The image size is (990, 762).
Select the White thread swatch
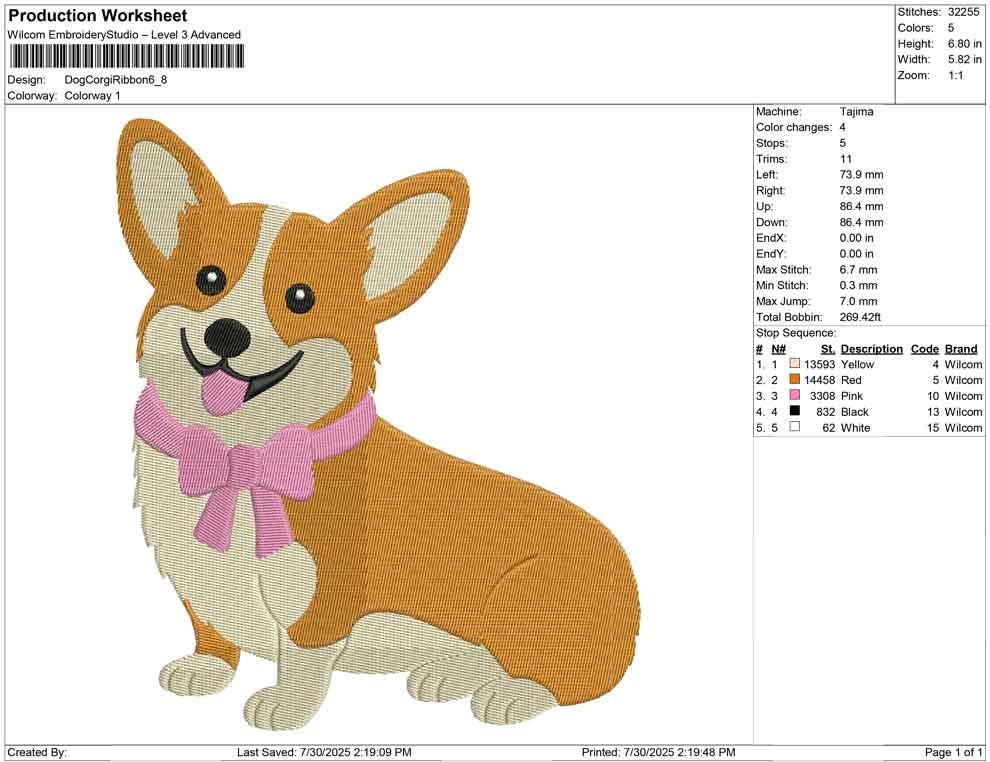(x=795, y=428)
